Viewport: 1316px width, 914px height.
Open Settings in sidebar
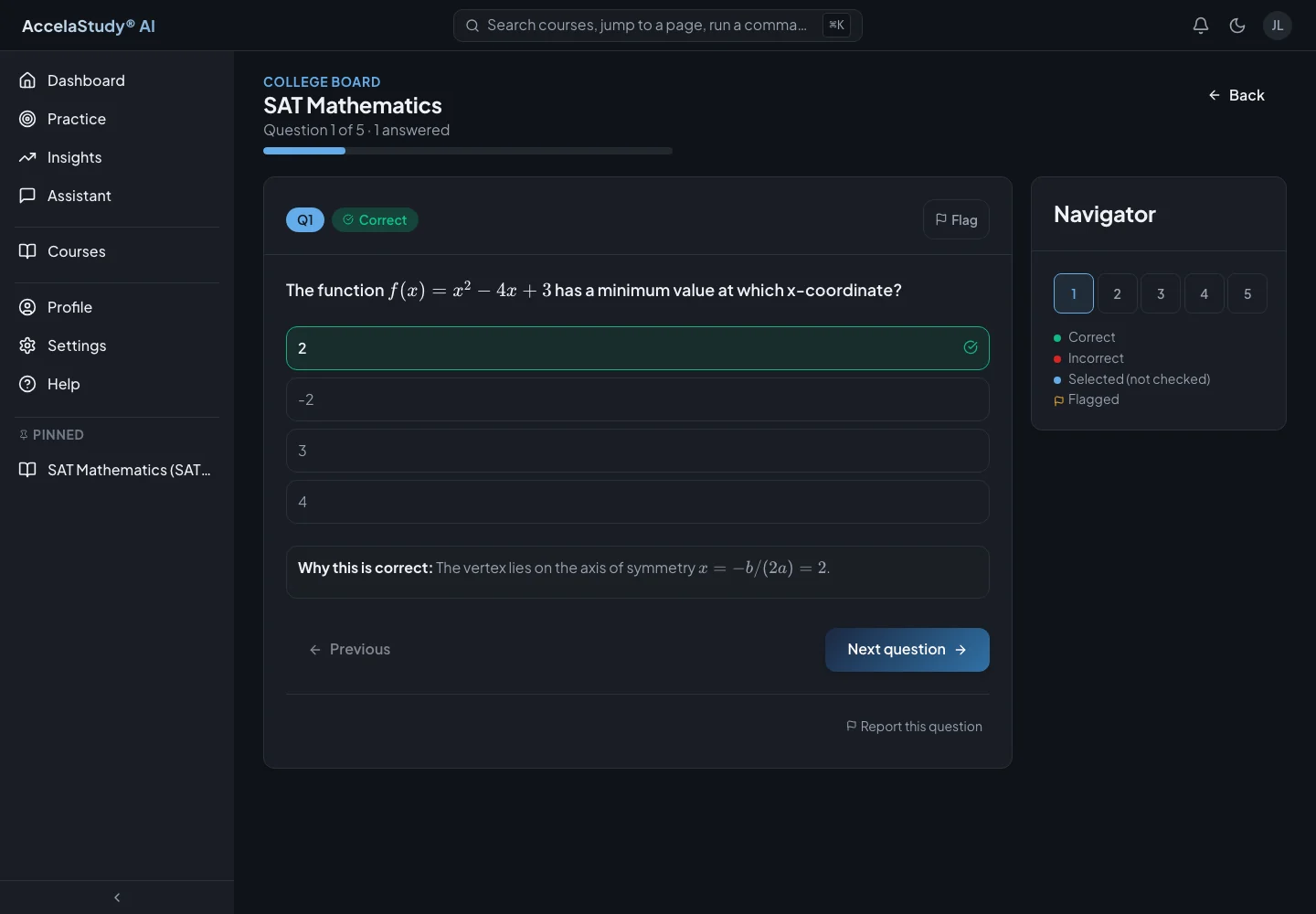point(117,345)
